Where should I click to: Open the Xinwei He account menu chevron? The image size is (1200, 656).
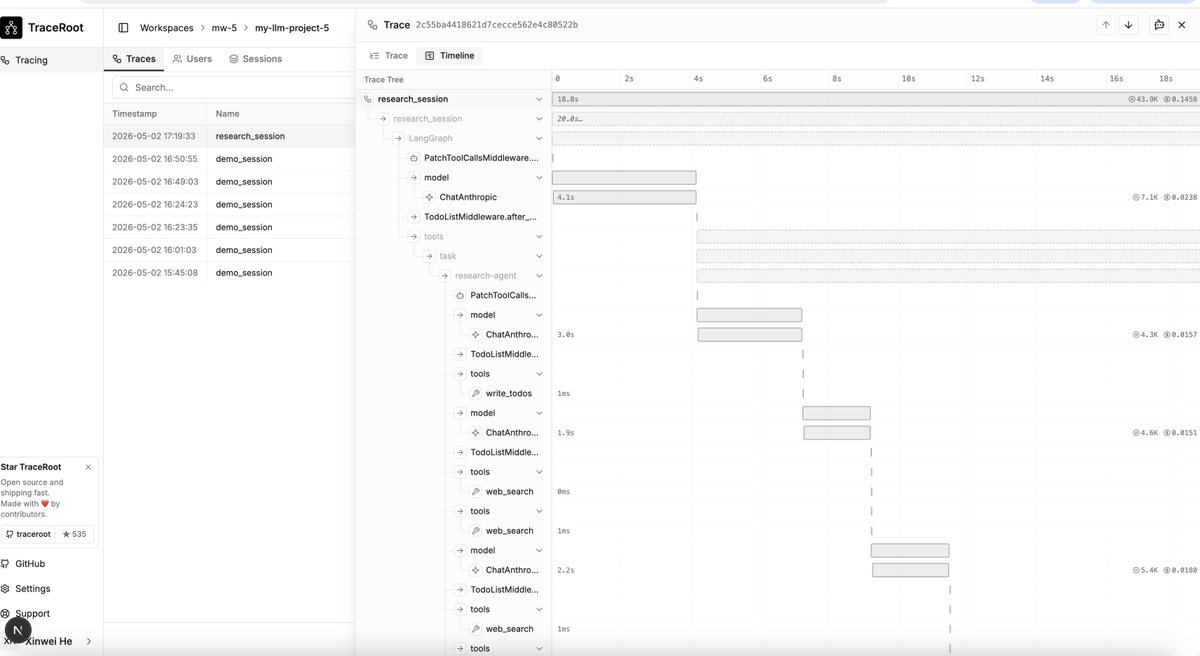tap(88, 641)
